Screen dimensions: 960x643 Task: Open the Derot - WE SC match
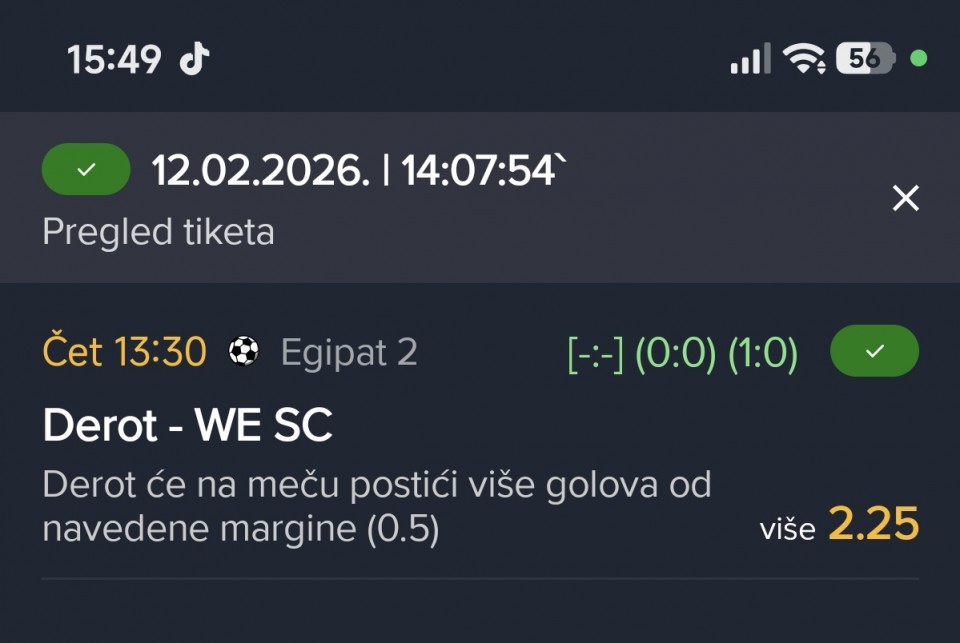(188, 427)
